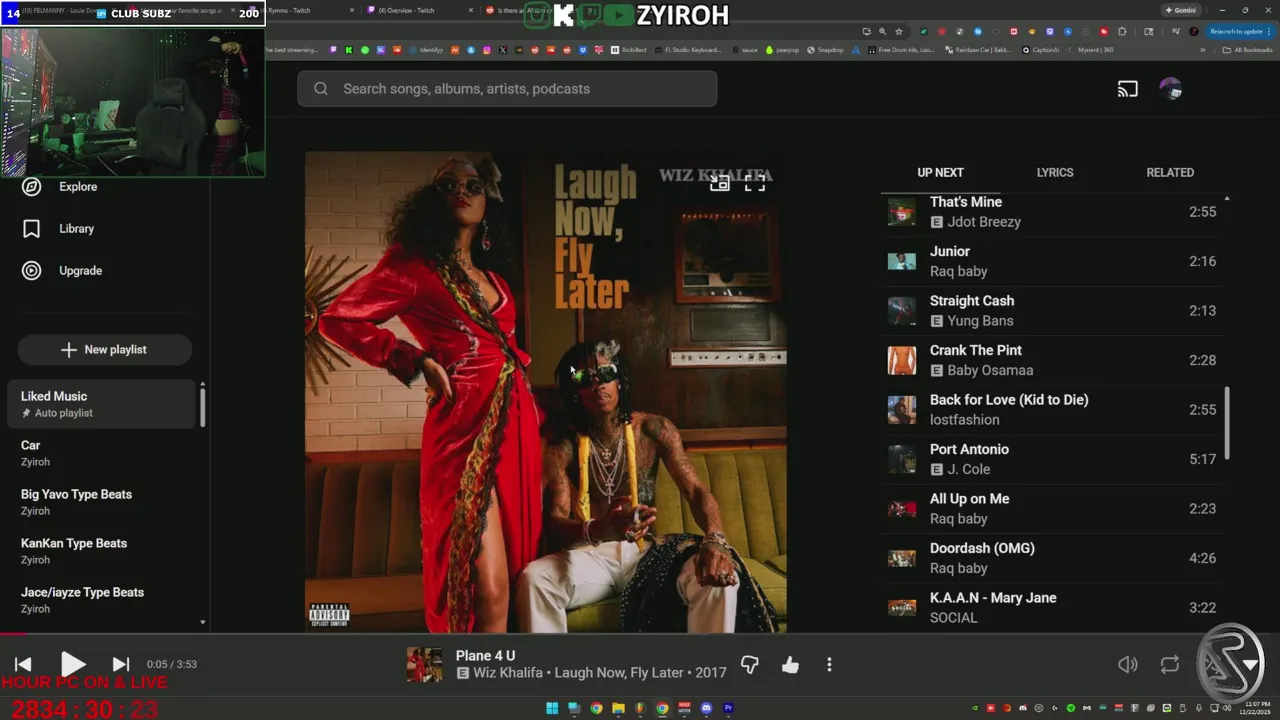Focus the Search songs, albums, artists field
This screenshot has height=720, width=1280.
[x=507, y=89]
